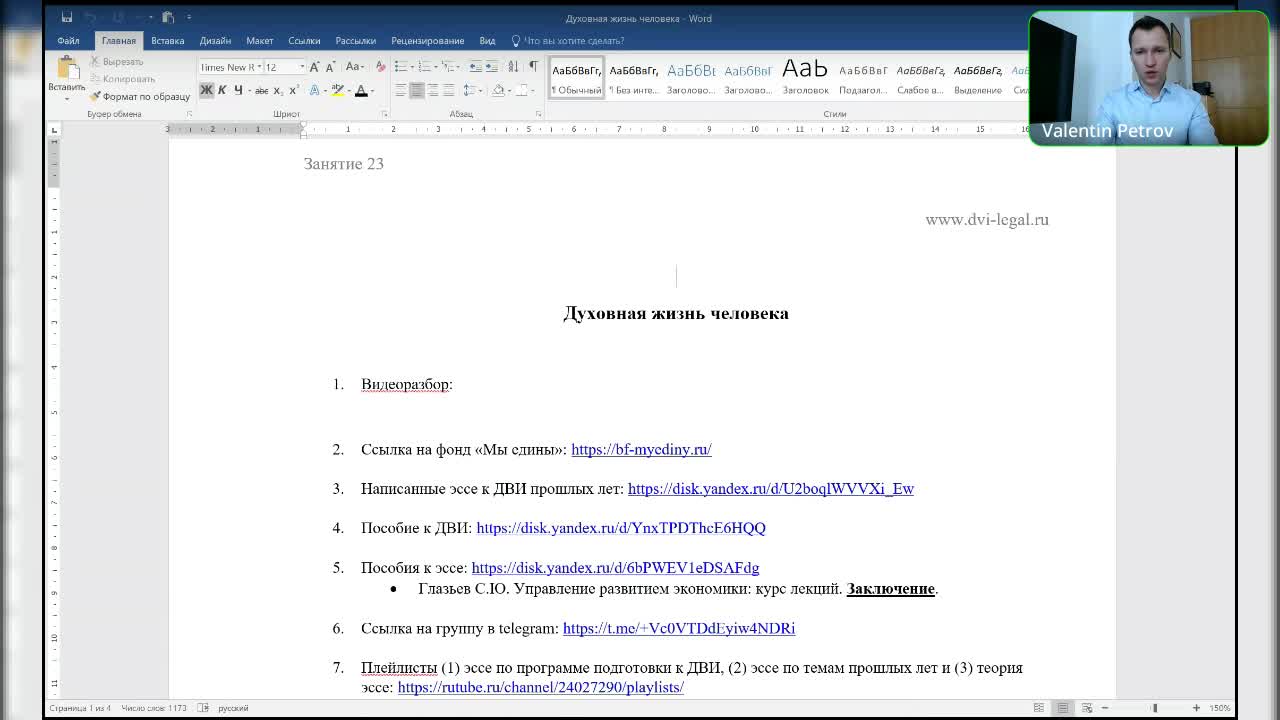
Task: Click the text effects glowing A icon
Action: click(314, 90)
